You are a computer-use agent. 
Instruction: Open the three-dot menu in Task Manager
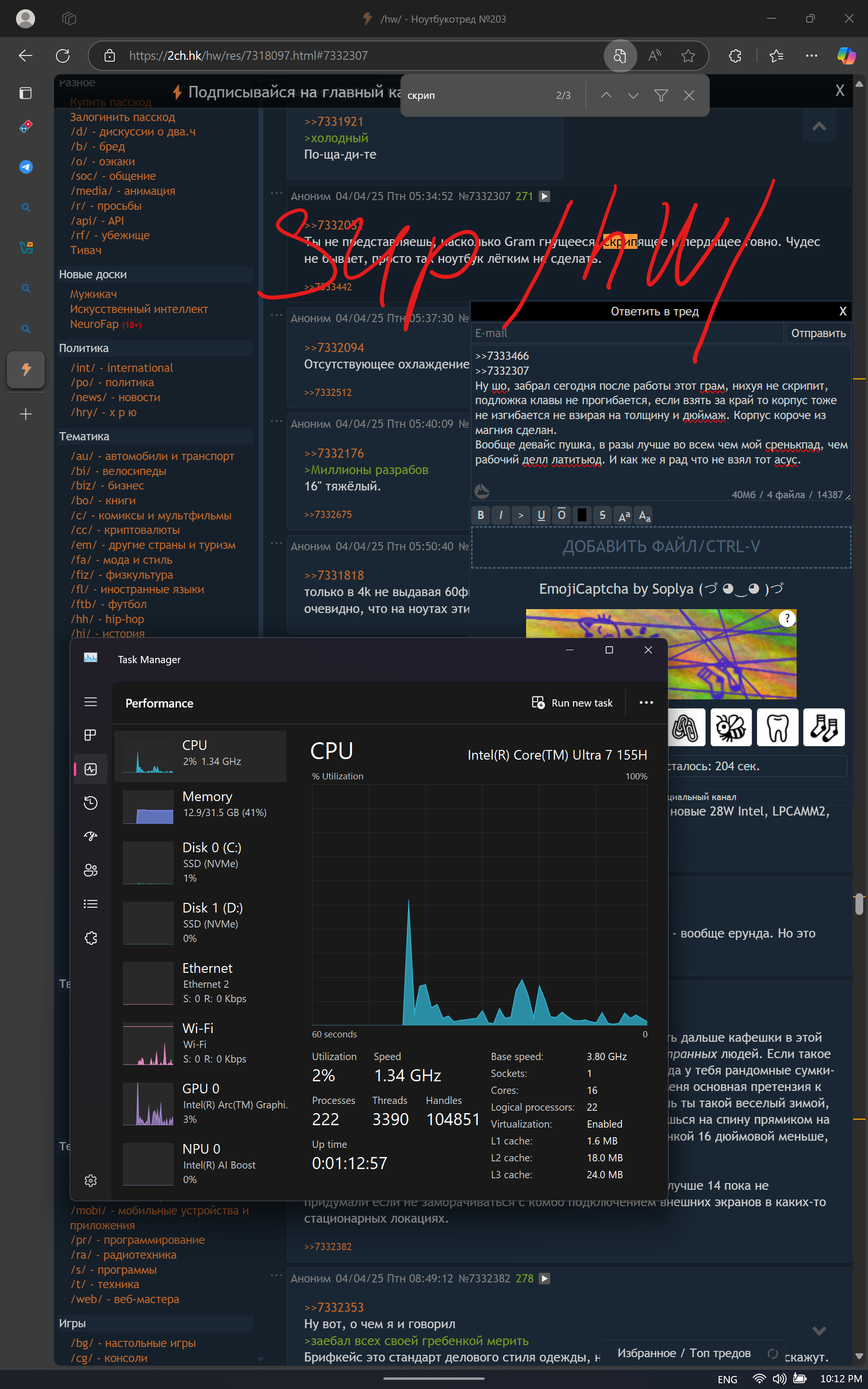[x=646, y=703]
